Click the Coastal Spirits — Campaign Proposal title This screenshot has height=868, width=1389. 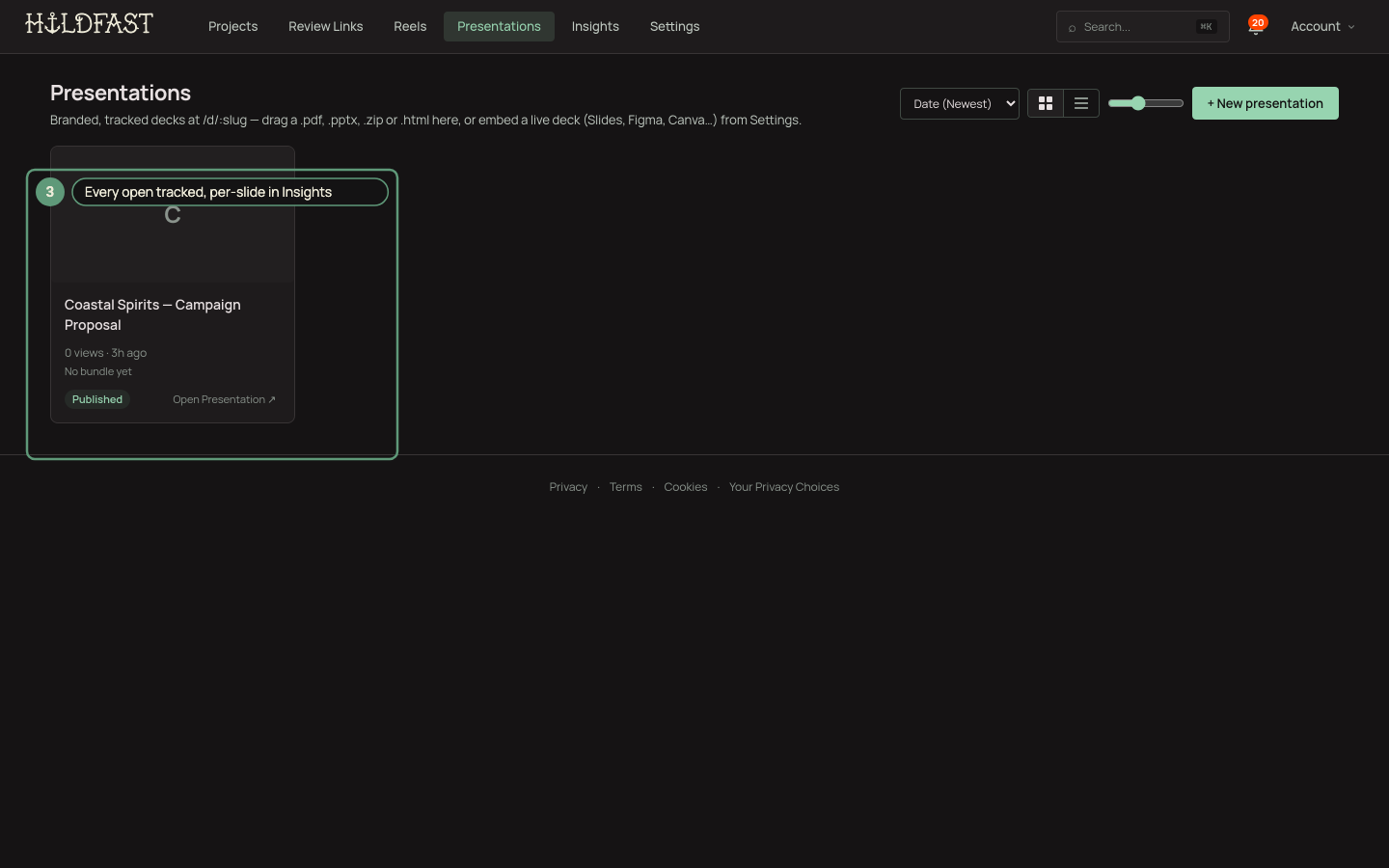[152, 315]
